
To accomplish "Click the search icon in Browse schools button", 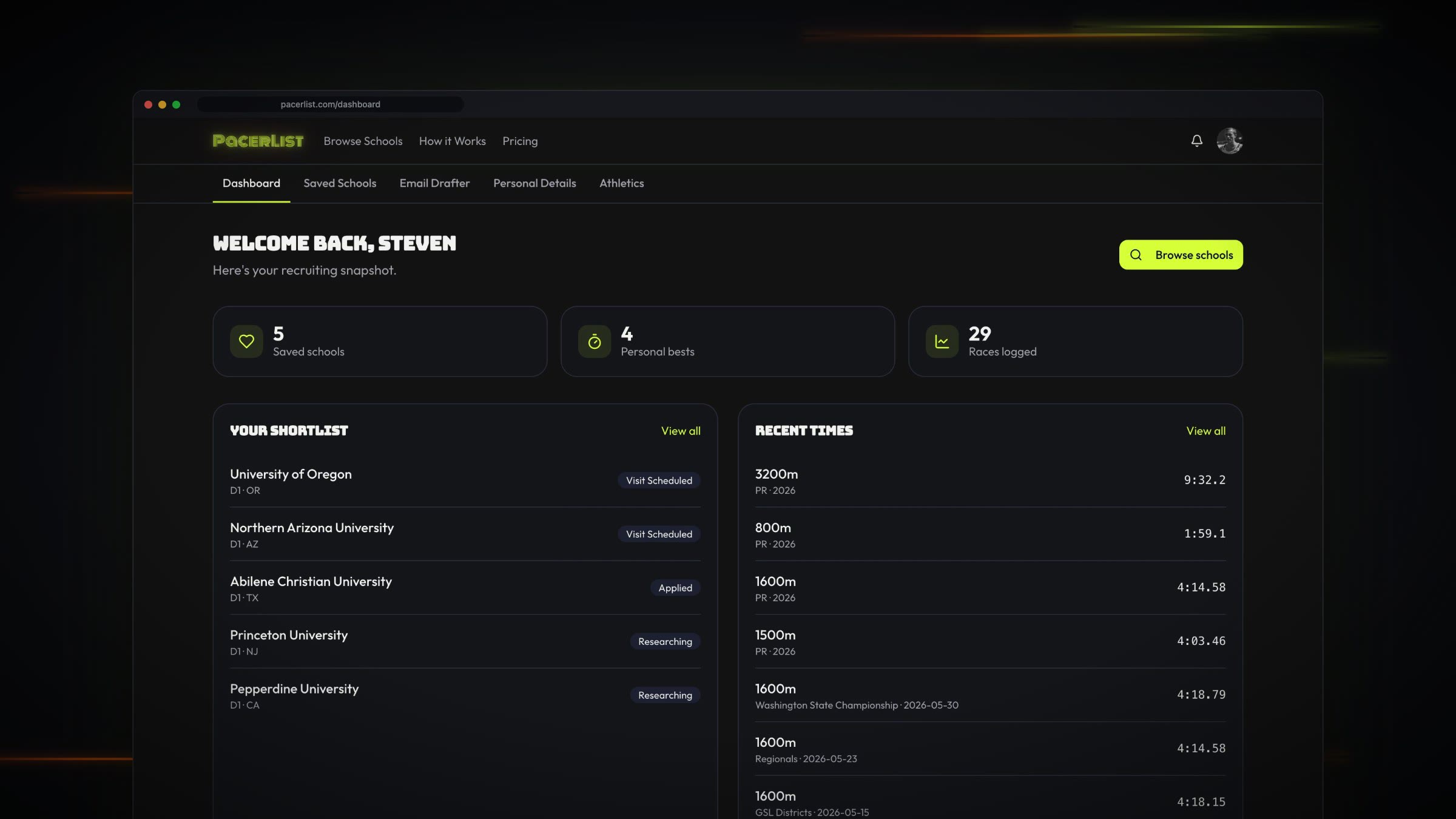I will (1136, 255).
